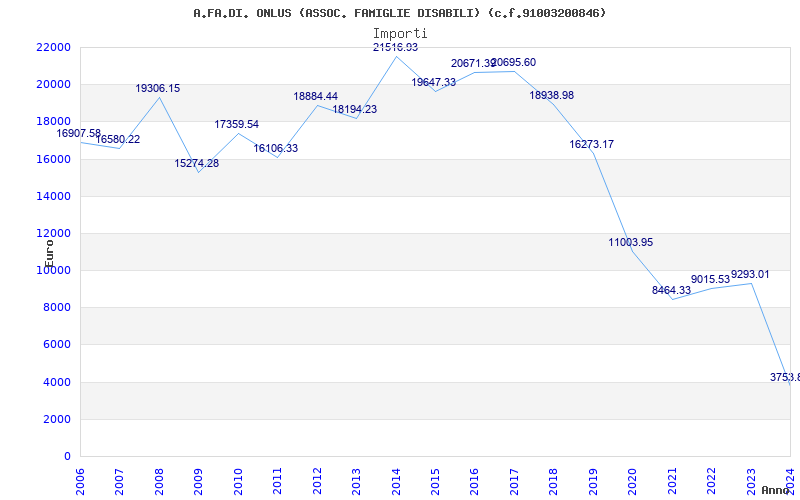Click the 2014 year label
The width and height of the screenshot is (800, 500).
[x=396, y=481]
